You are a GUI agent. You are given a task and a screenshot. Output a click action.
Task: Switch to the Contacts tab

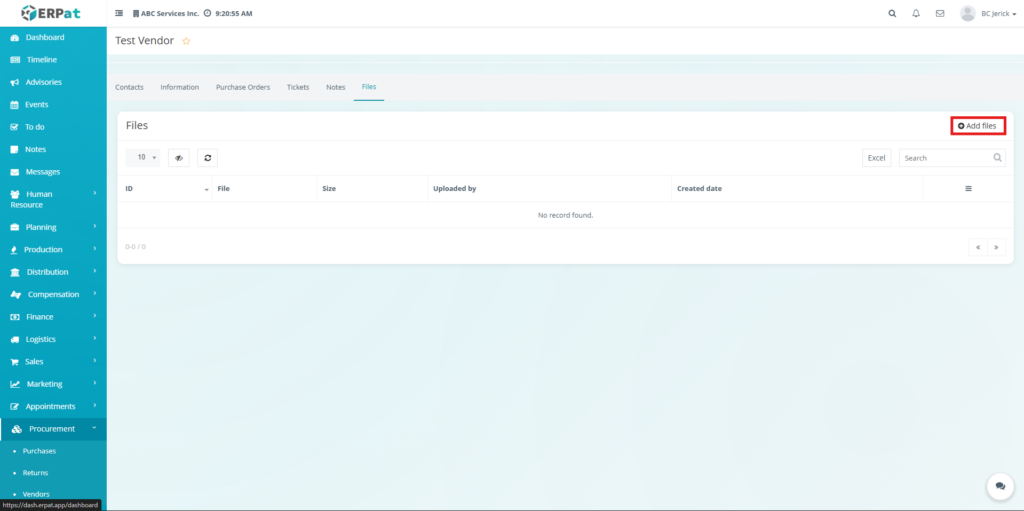(130, 87)
